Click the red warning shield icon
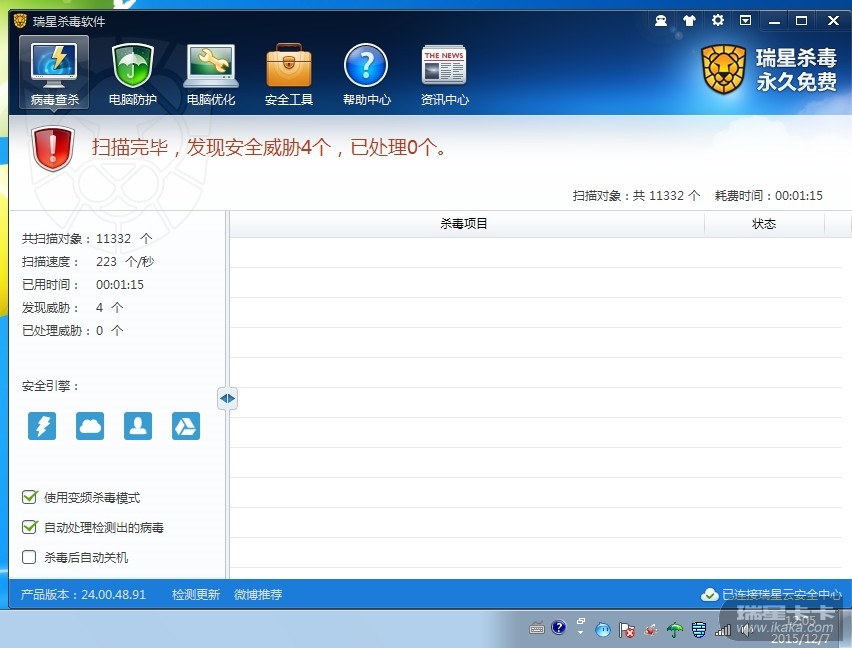The width and height of the screenshot is (852, 648). (53, 148)
